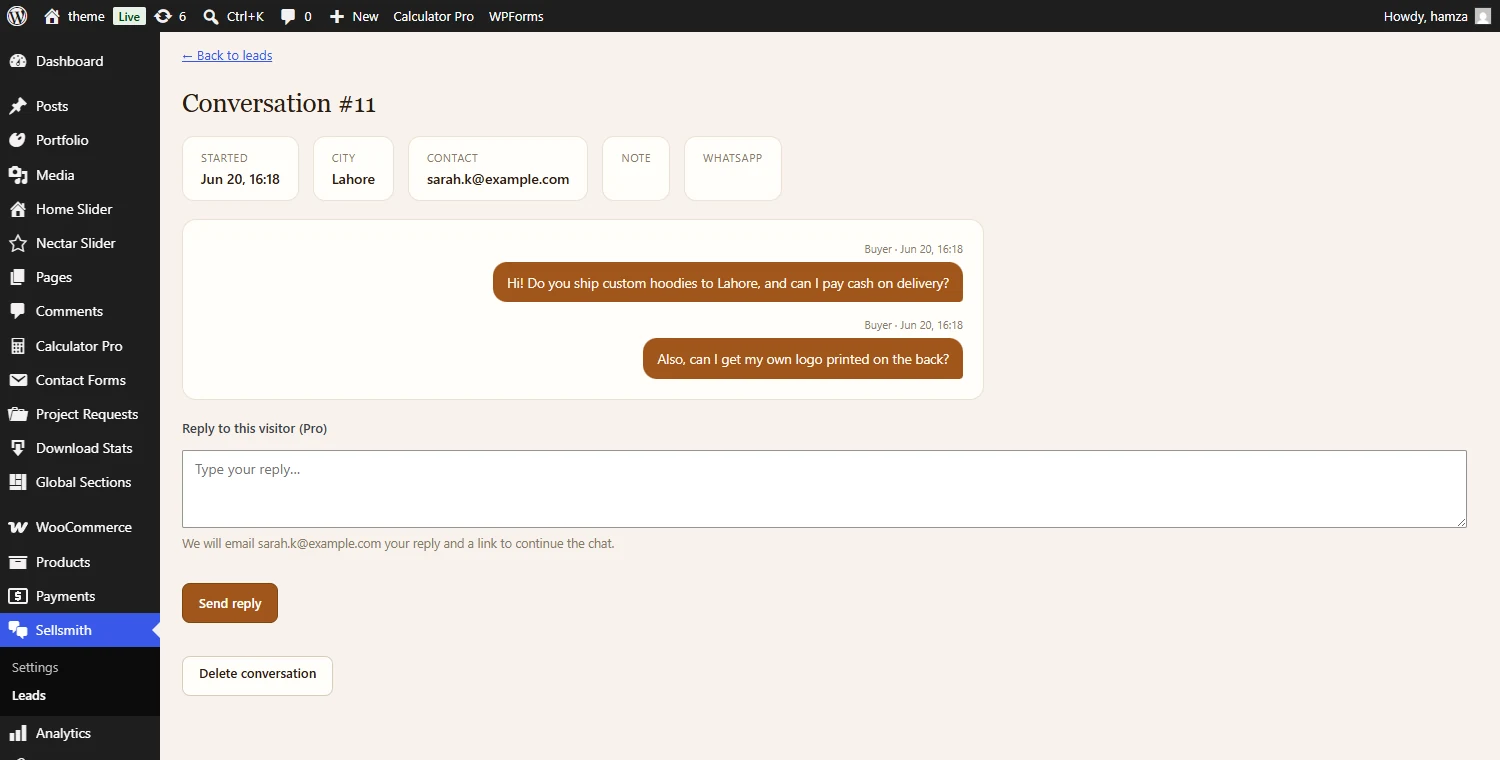Click the Dashboard gauge icon
The image size is (1500, 760).
[x=18, y=61]
